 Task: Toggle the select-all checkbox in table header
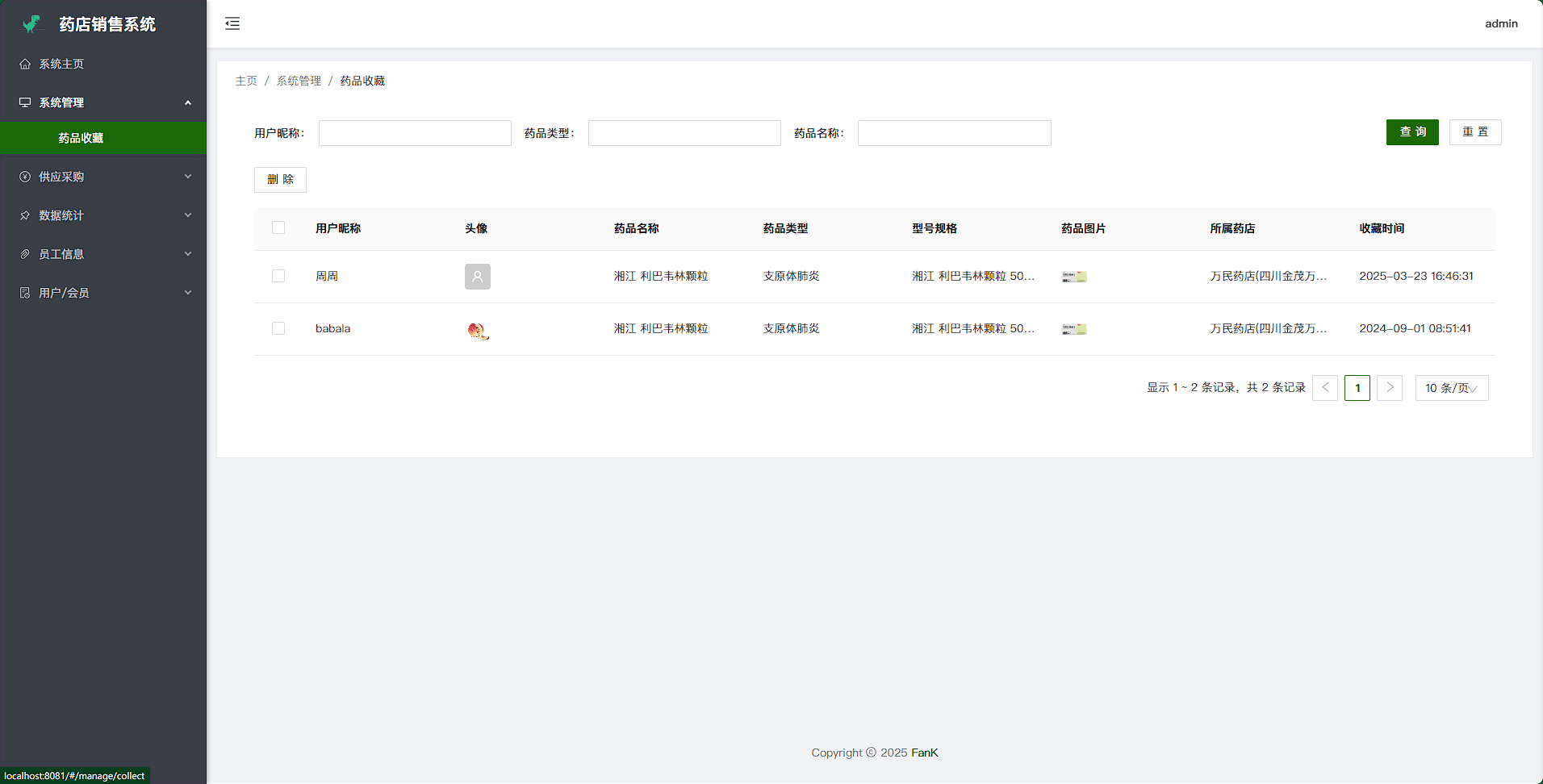278,228
